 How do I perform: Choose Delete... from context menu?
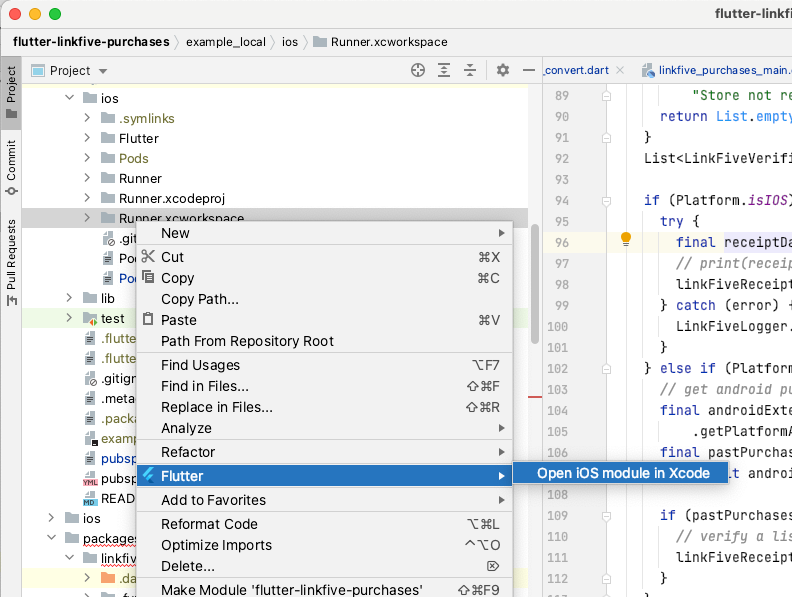[324, 566]
